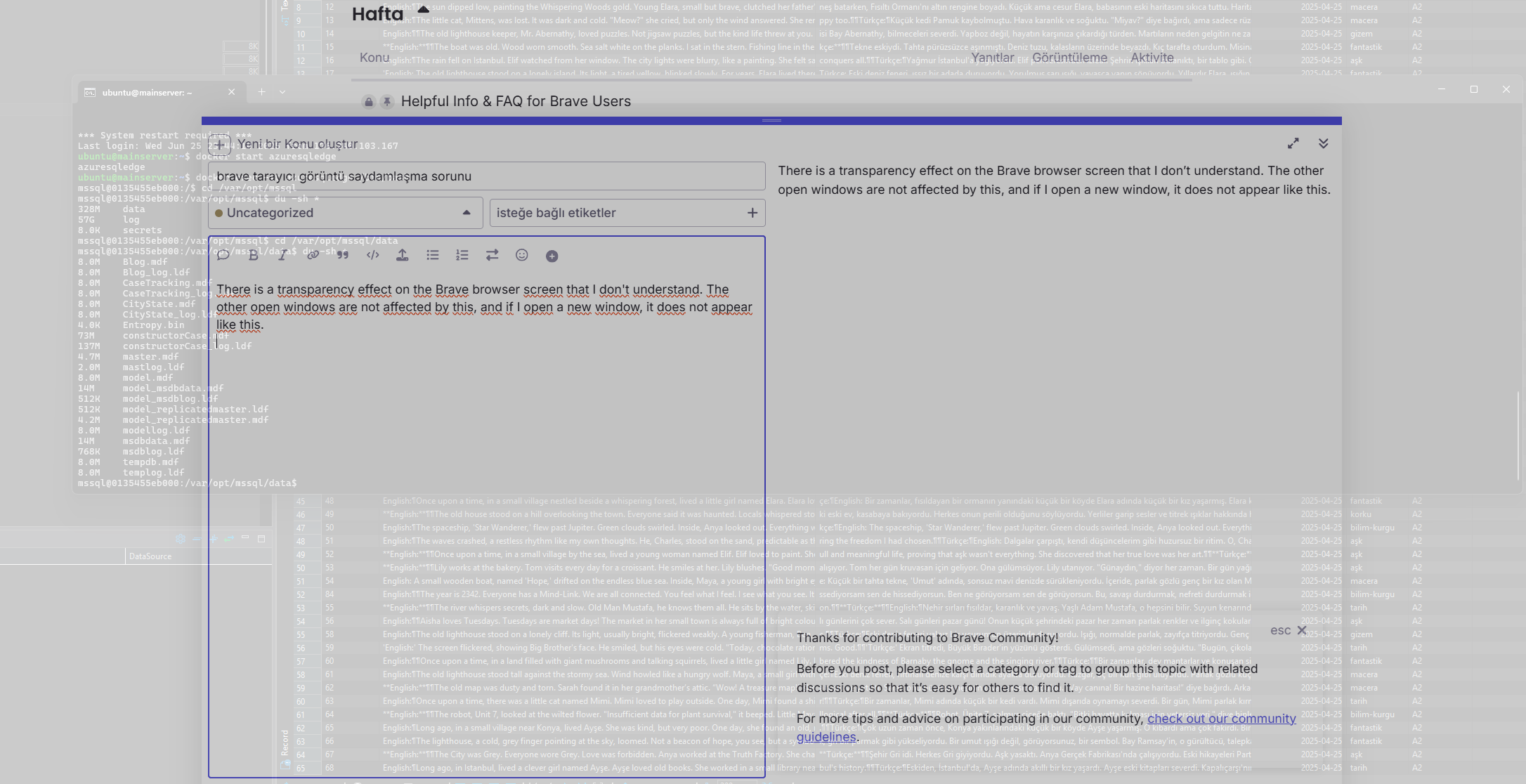Dismiss the Brave Community tips with the X
The width and height of the screenshot is (1526, 784).
[1302, 631]
